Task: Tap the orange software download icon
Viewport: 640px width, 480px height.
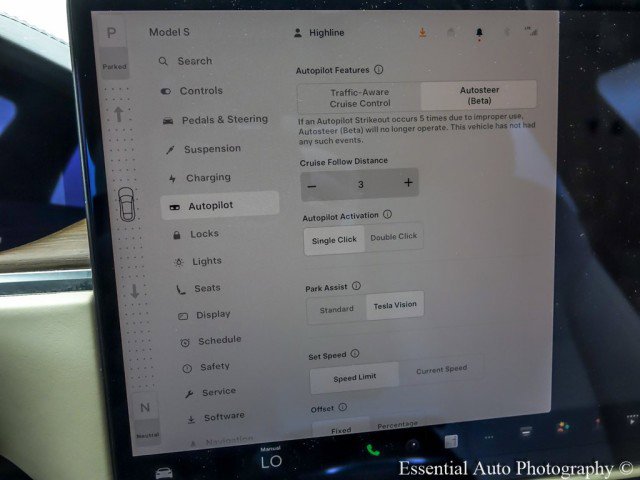Action: (422, 33)
